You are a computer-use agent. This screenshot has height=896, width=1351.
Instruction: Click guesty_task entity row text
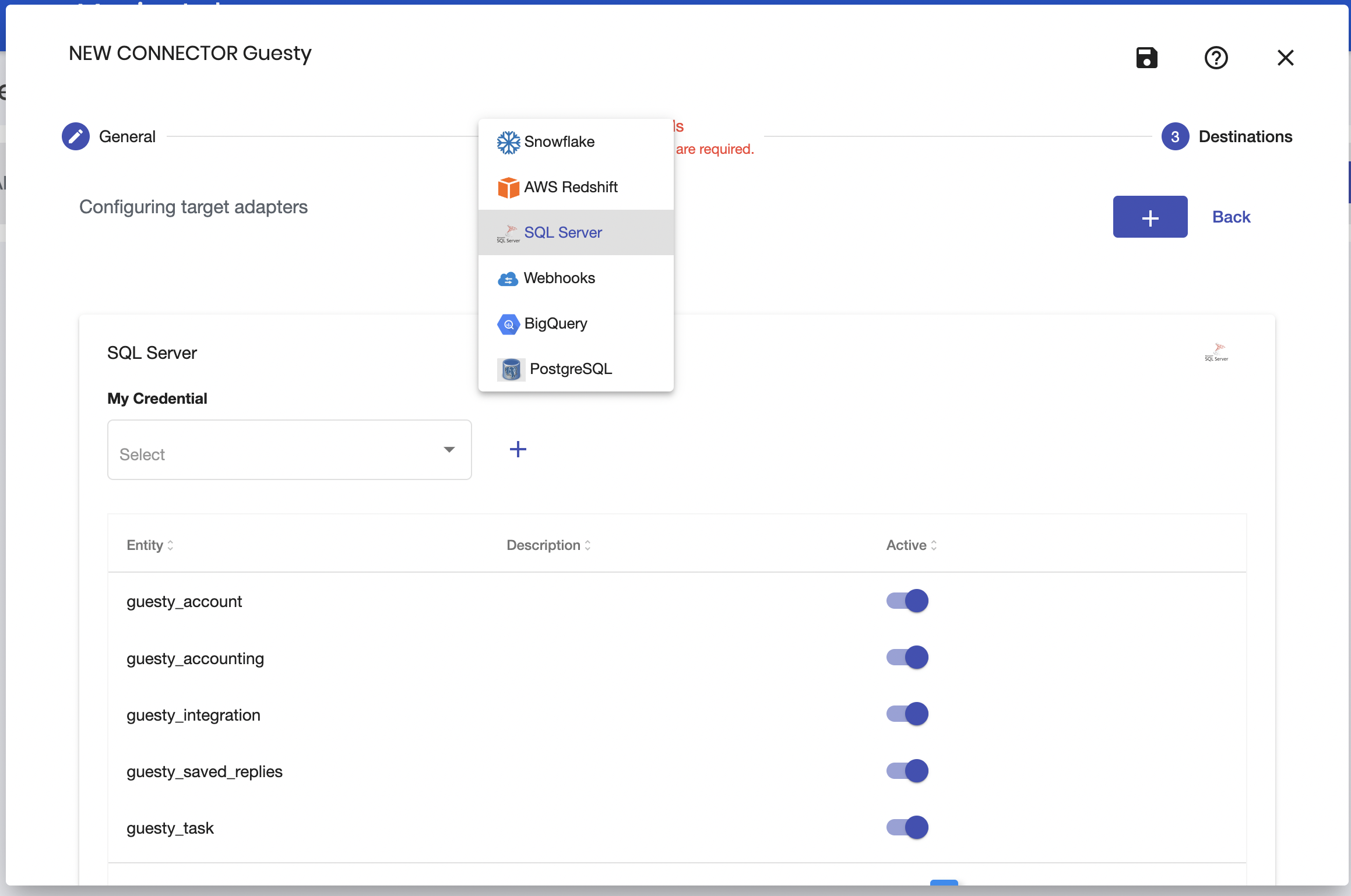(x=170, y=828)
